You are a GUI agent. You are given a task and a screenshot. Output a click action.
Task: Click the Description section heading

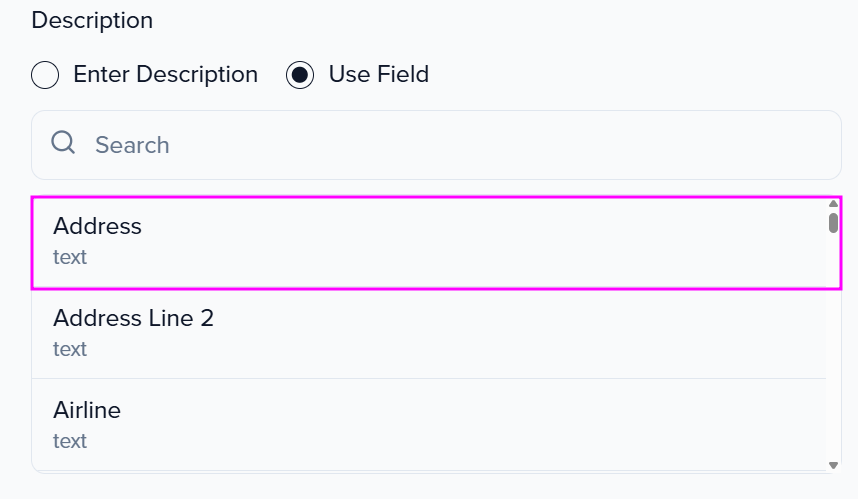tap(92, 20)
